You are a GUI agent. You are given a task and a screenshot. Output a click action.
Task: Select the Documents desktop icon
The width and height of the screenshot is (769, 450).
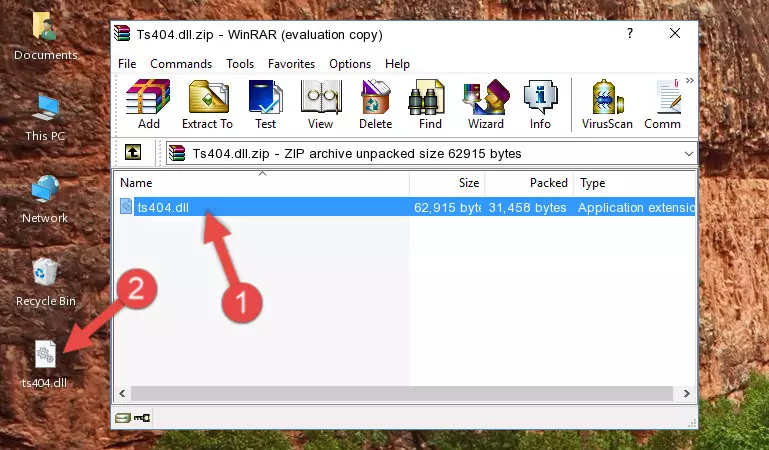45,36
